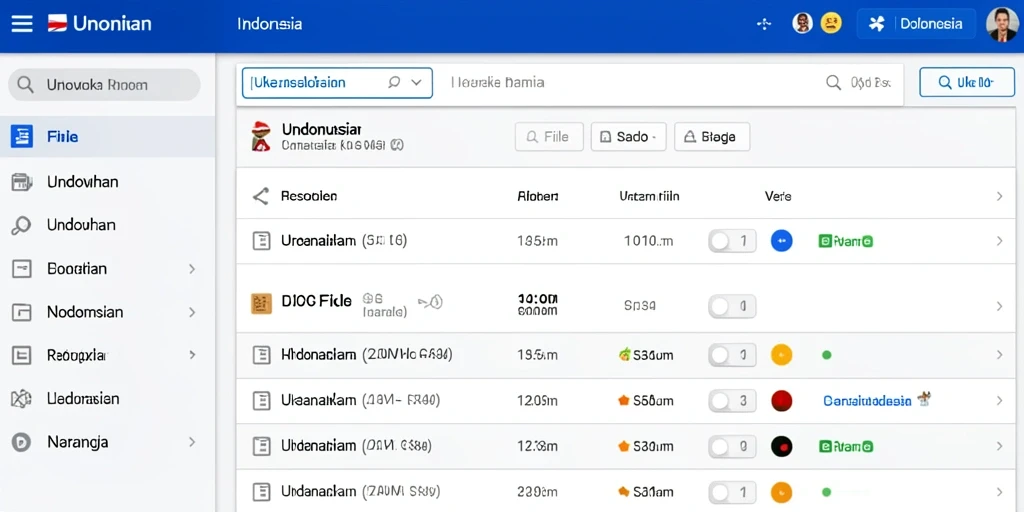This screenshot has width=1024, height=512.
Task: Click the yellow emoji face icon
Action: coord(831,24)
